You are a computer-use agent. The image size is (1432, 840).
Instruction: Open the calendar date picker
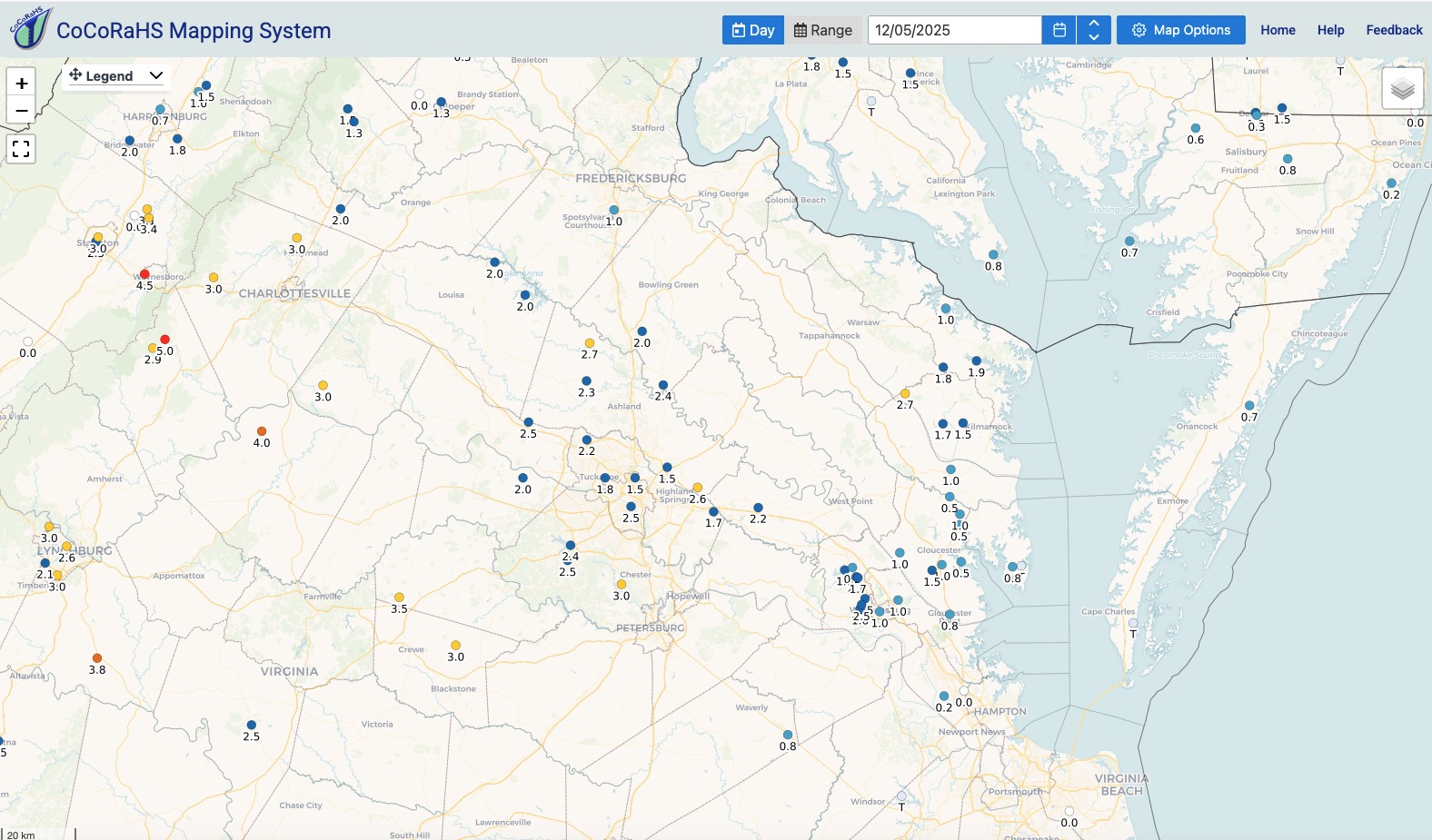[1059, 30]
